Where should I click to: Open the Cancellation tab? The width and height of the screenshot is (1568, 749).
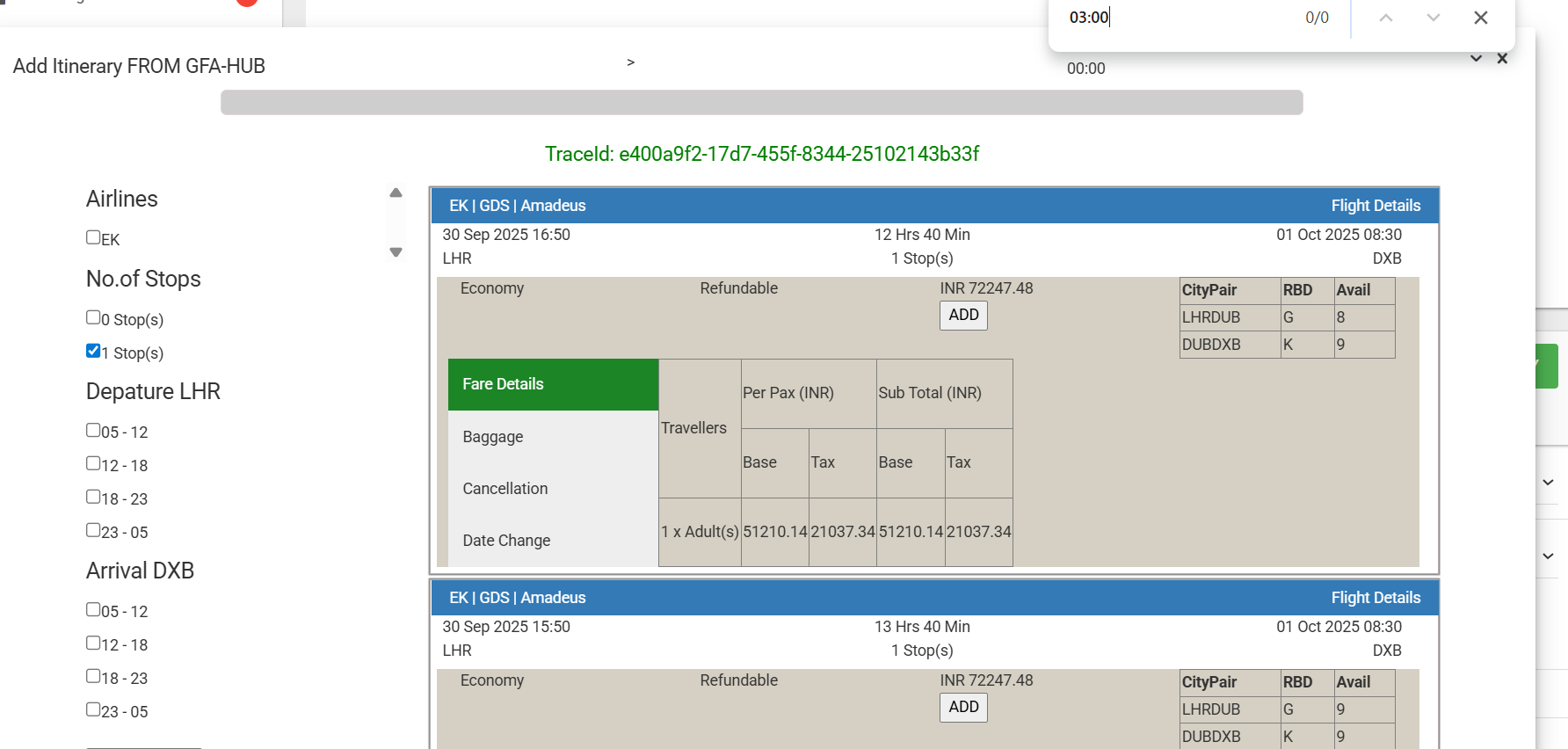505,489
